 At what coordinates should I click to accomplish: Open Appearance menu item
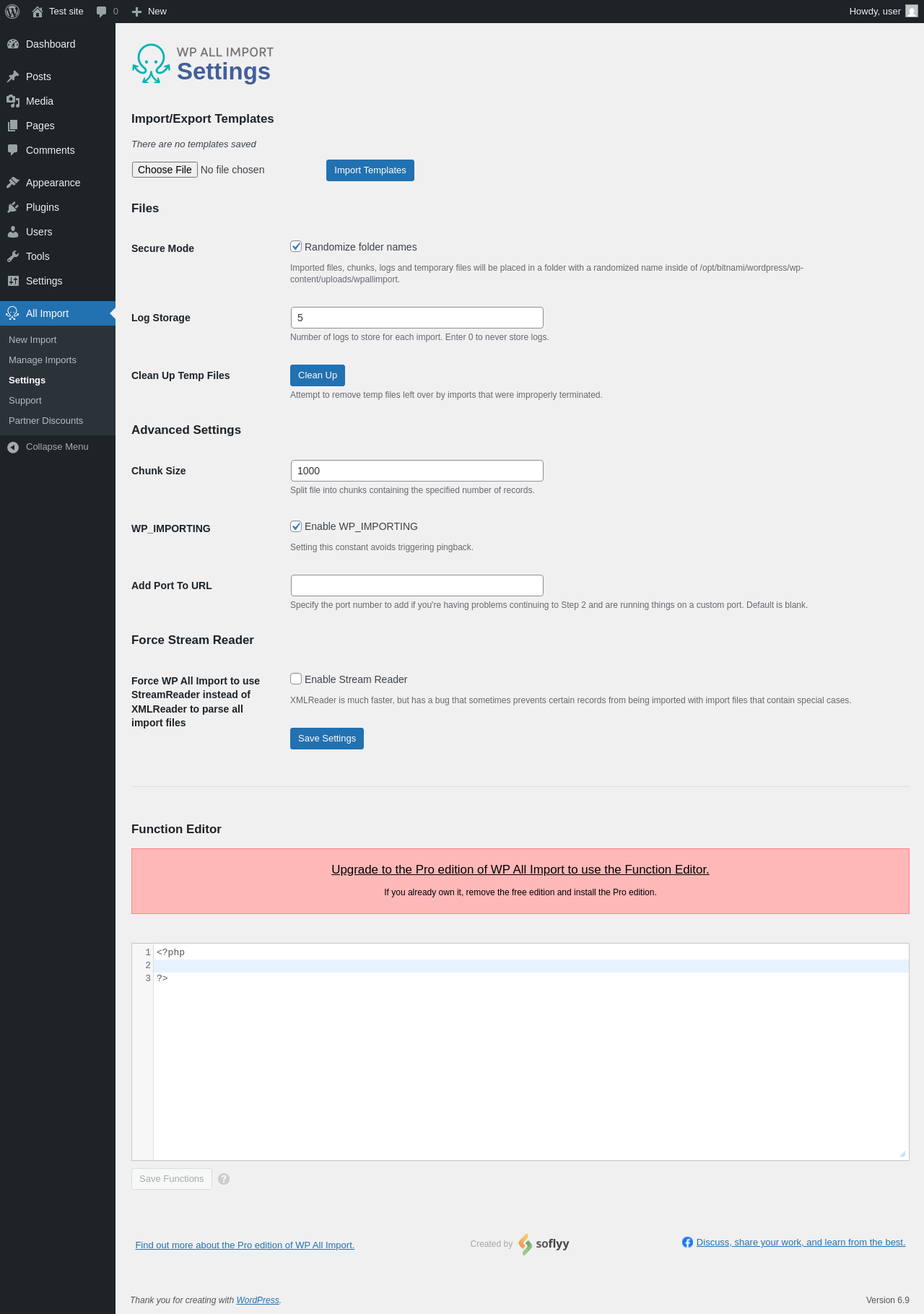(58, 183)
